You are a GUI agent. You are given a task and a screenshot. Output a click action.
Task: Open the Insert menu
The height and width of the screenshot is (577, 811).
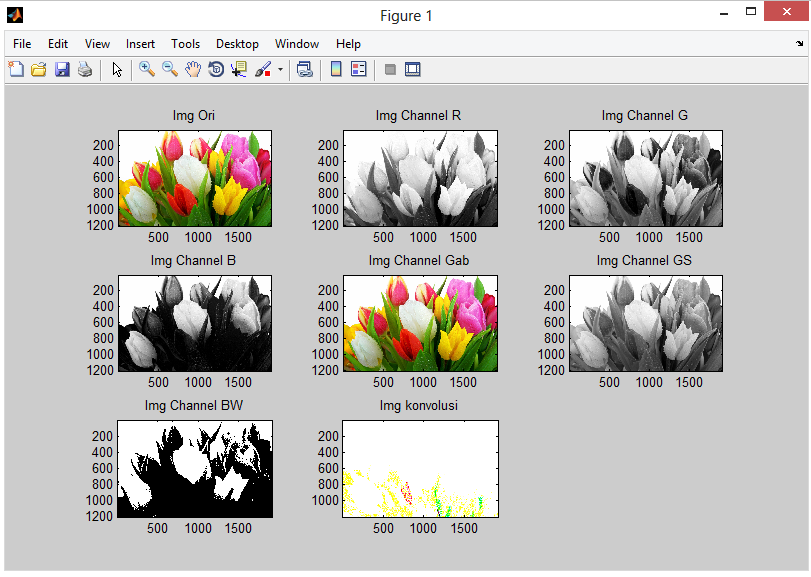tap(140, 44)
